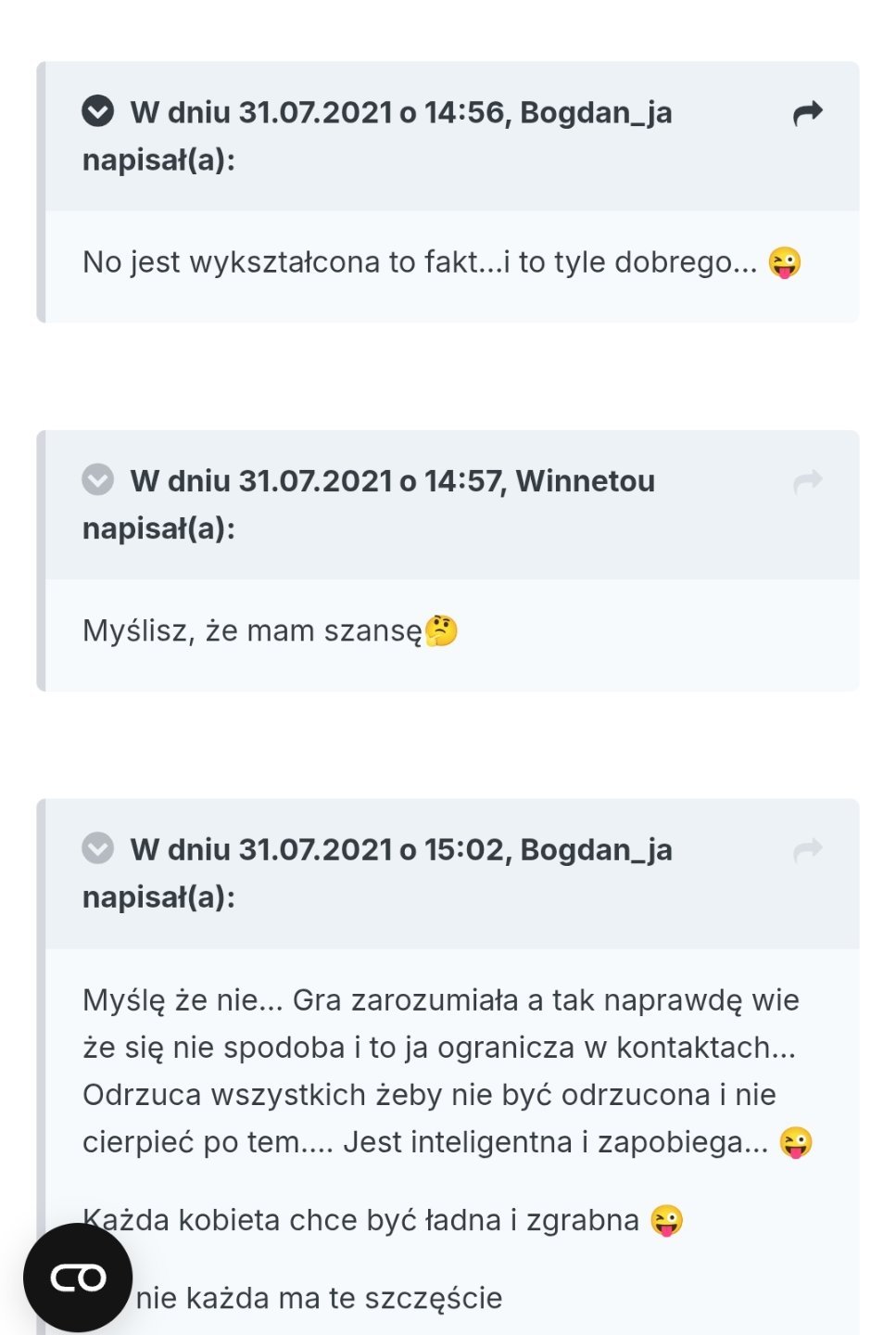Open the 14:56 Bogdan_ja quote header link
The height and width of the screenshot is (1335, 896).
(400, 113)
